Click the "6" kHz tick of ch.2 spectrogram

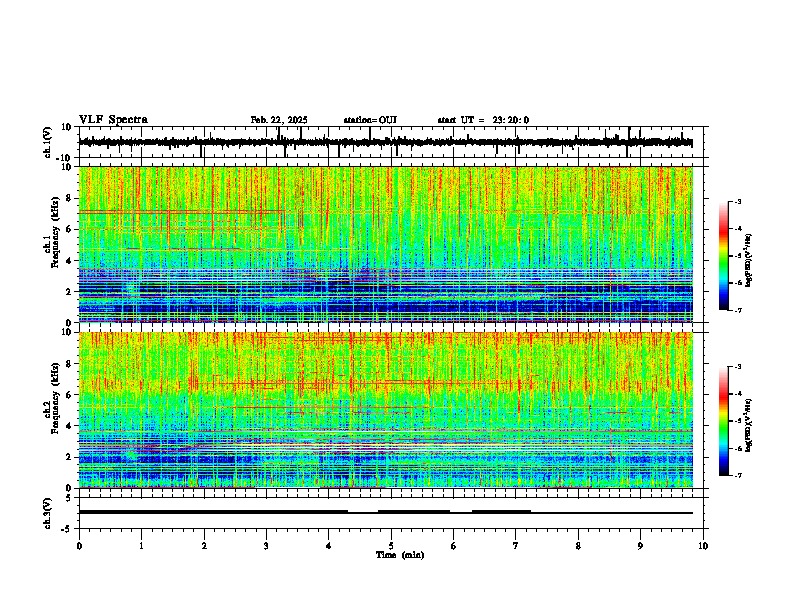tap(70, 395)
